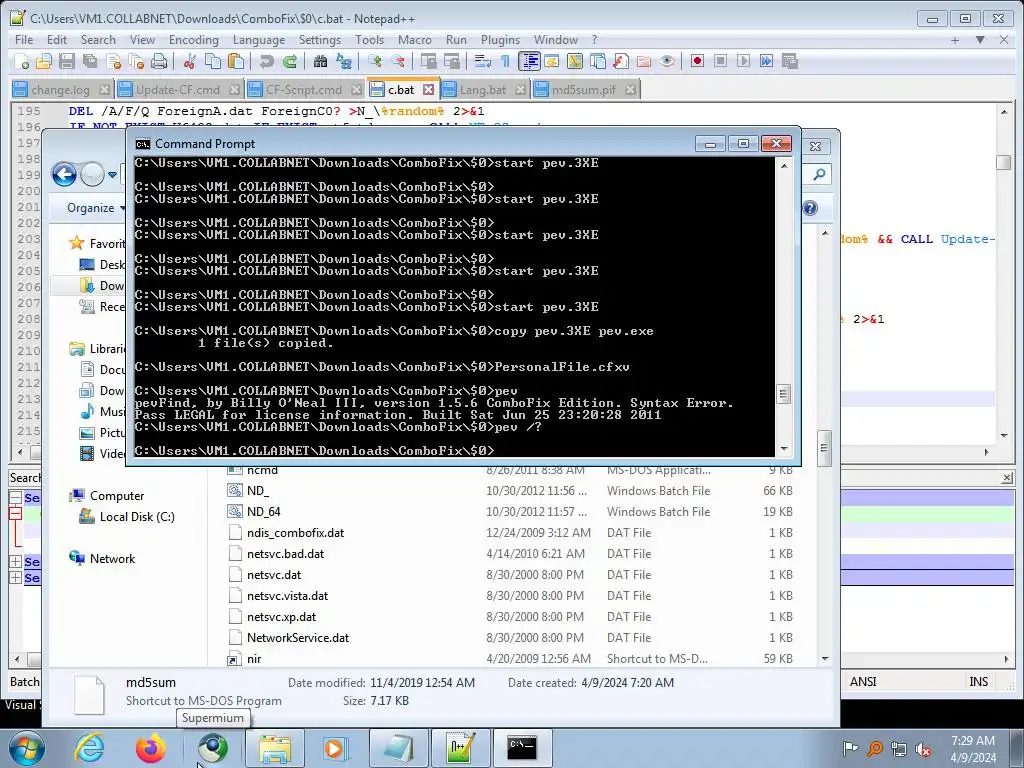Toggle the Word wrap icon

coord(483,61)
